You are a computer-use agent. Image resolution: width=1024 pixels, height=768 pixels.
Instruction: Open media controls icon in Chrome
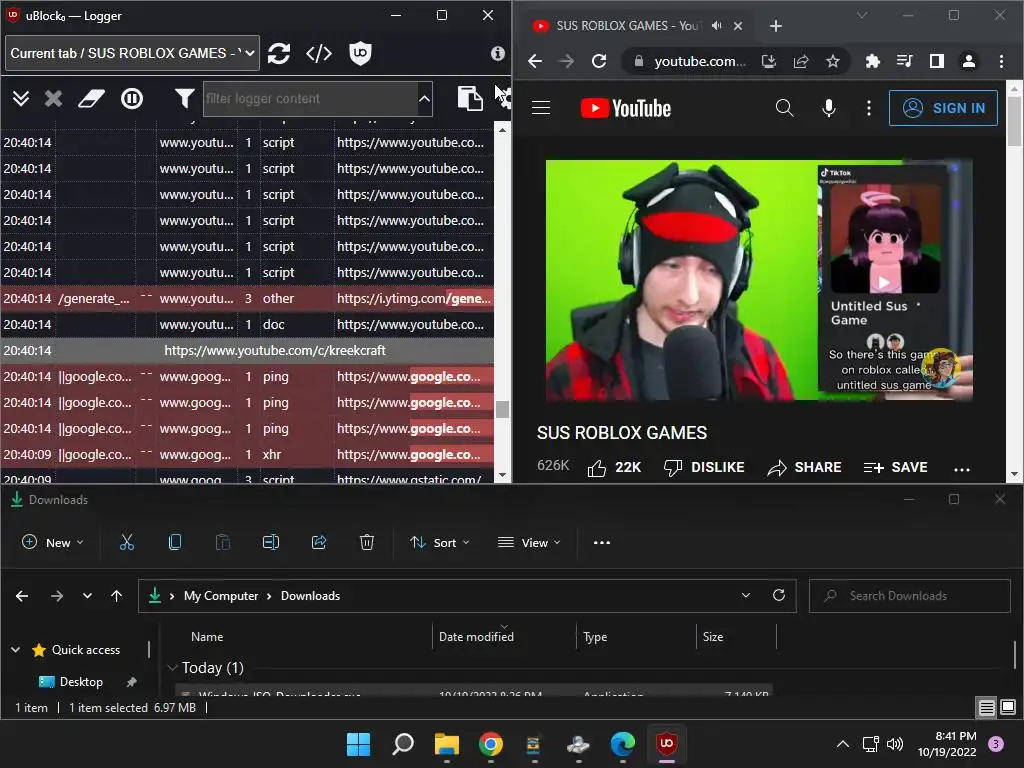904,61
